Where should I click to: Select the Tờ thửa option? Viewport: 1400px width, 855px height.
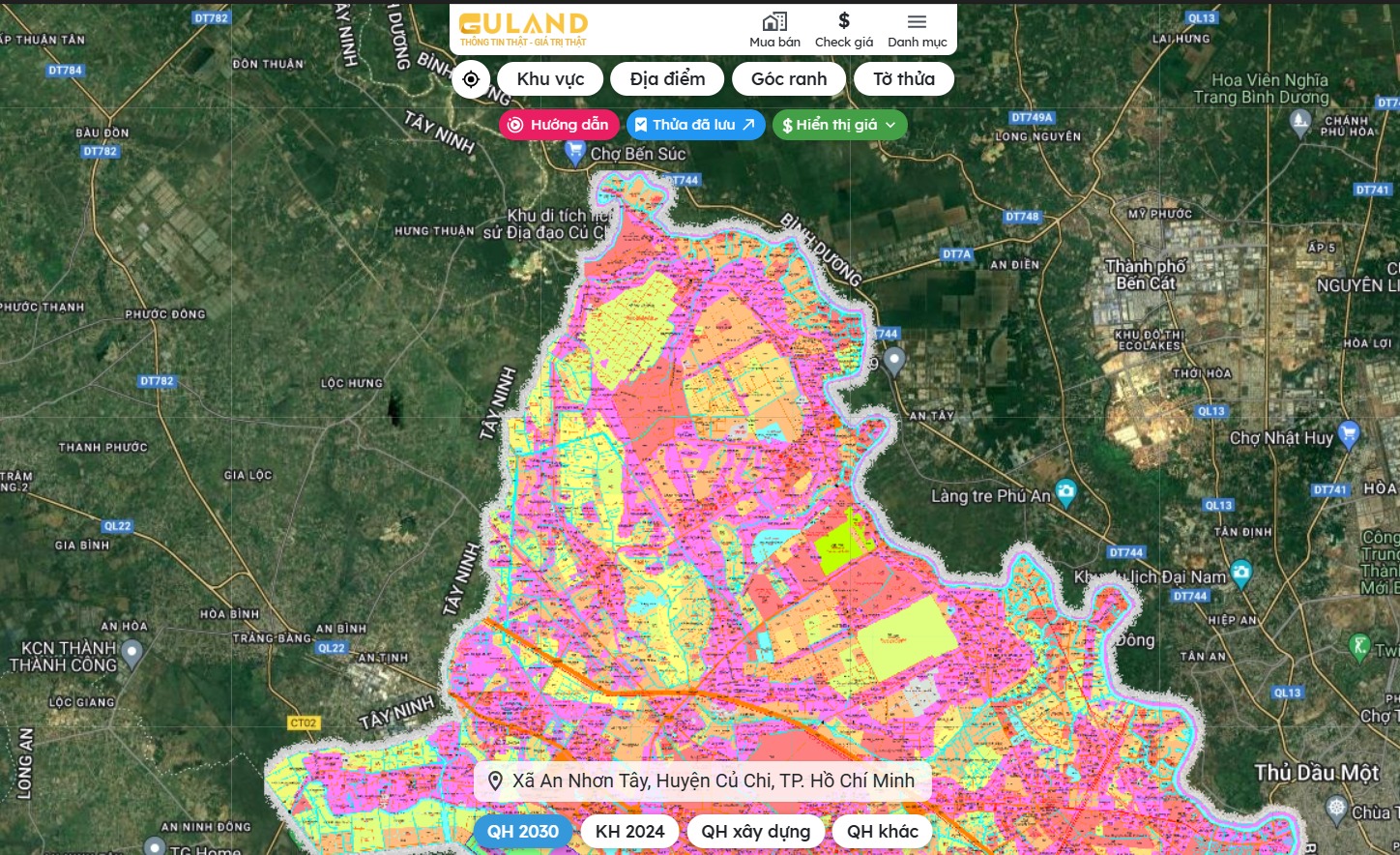coord(904,79)
